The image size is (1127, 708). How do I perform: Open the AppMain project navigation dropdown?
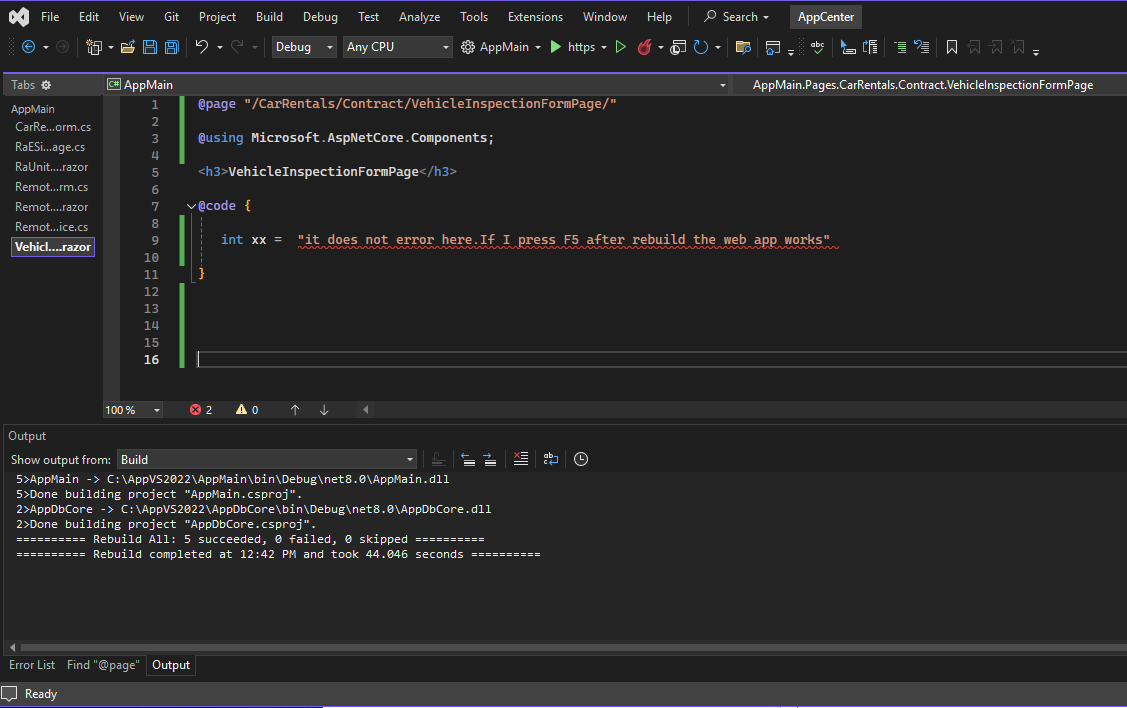417,85
